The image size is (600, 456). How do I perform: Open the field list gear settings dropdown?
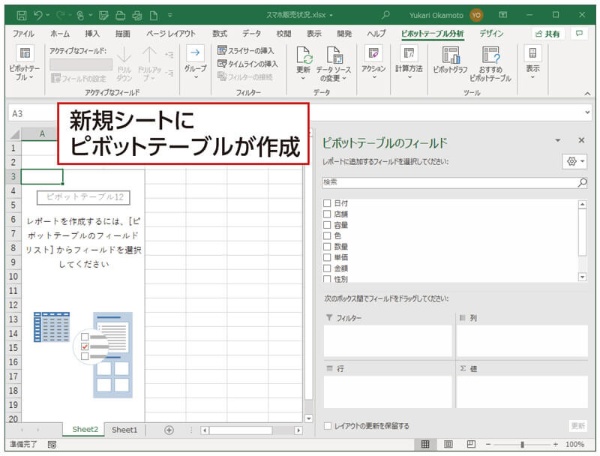coord(575,161)
